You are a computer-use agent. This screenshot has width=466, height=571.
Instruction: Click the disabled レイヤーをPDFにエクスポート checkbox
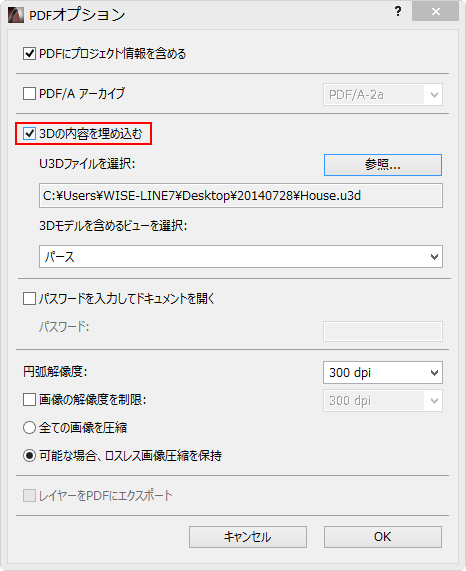pyautogui.click(x=29, y=495)
